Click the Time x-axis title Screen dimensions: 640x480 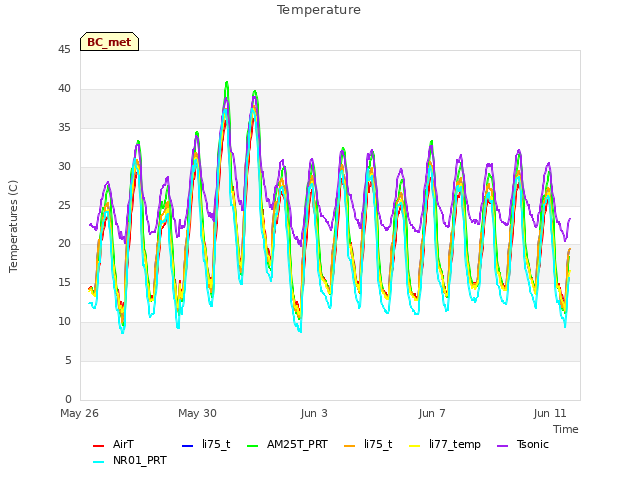coord(566,429)
